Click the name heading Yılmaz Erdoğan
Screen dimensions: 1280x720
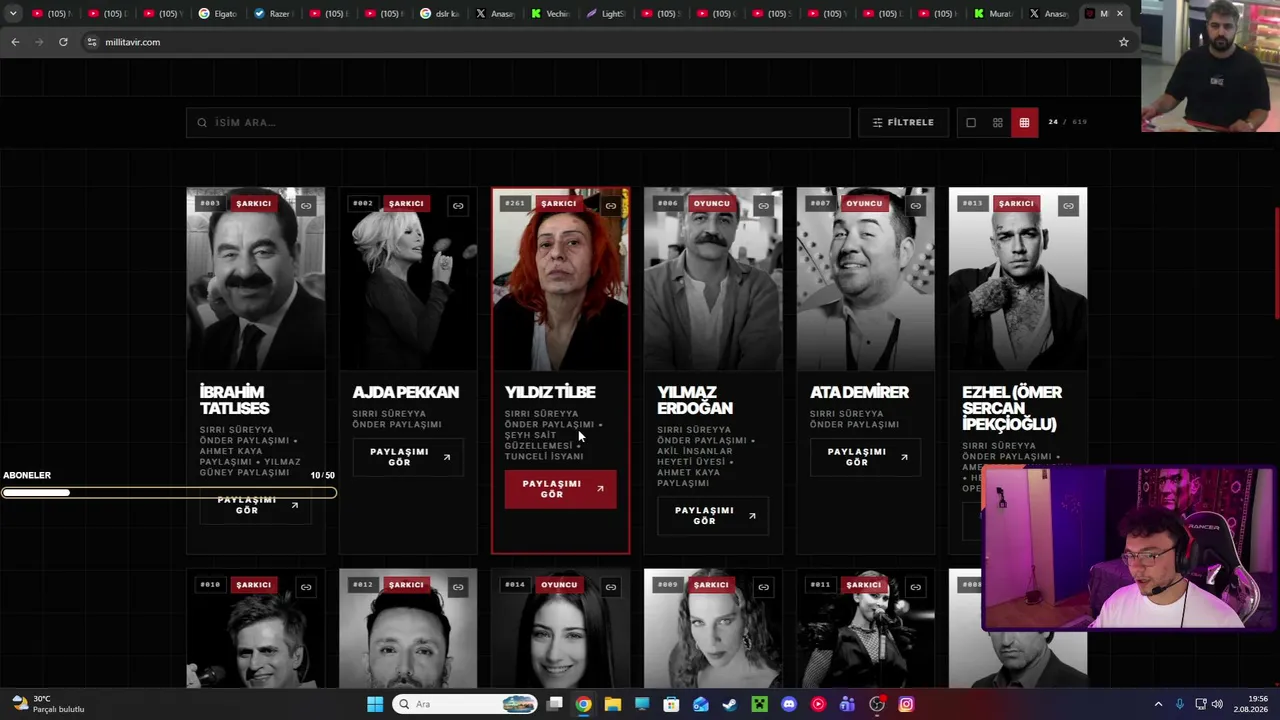pos(695,400)
